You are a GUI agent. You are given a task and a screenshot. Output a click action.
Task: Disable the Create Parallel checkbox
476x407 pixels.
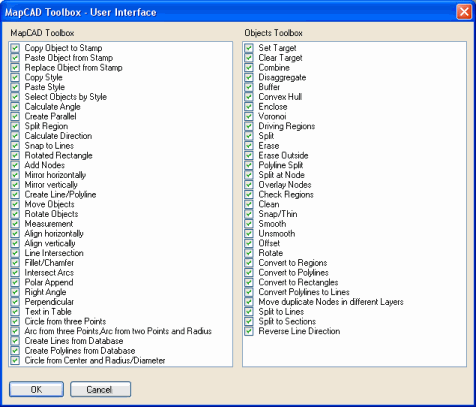[15, 116]
